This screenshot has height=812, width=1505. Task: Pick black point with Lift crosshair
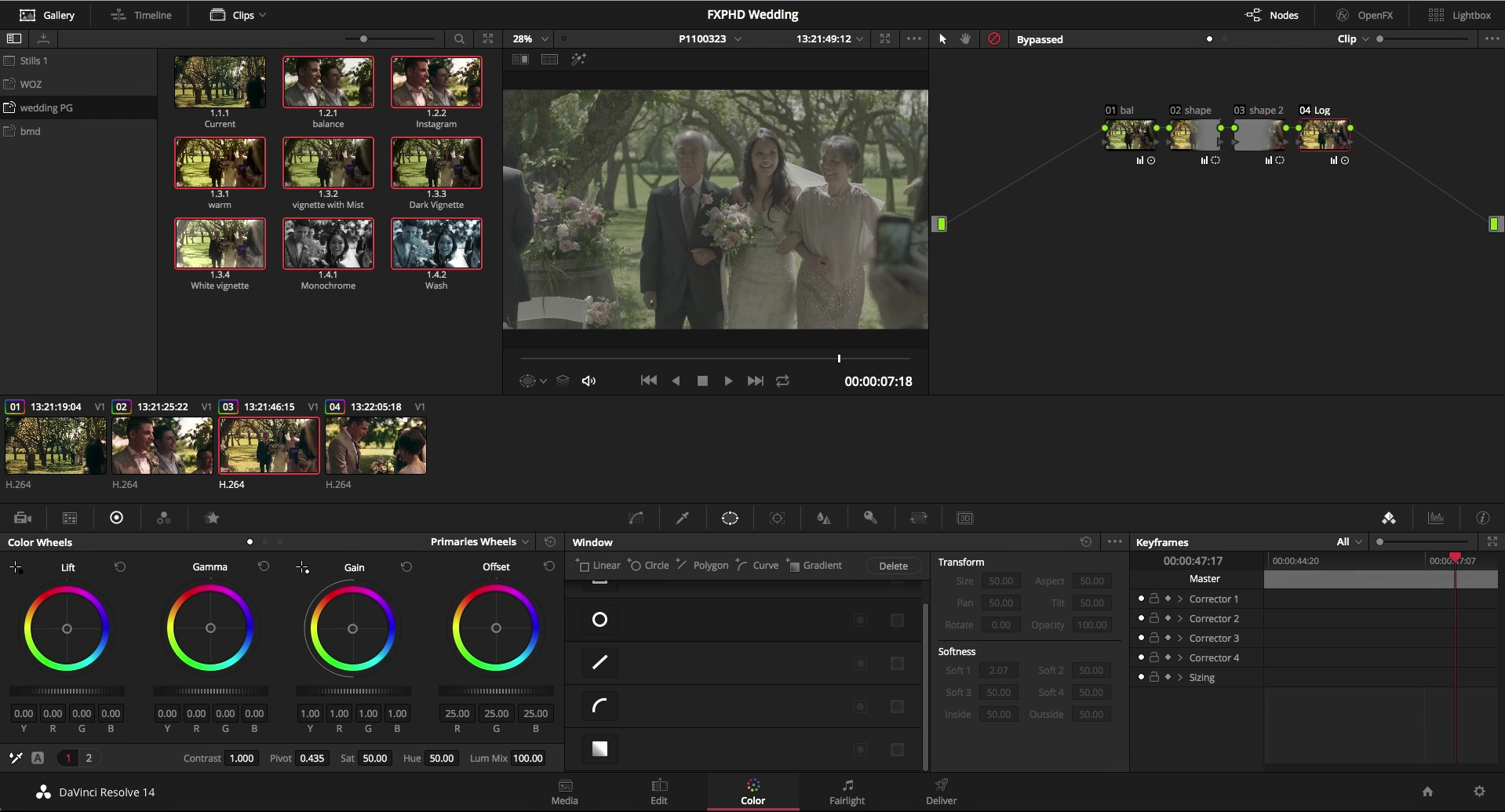coord(16,566)
